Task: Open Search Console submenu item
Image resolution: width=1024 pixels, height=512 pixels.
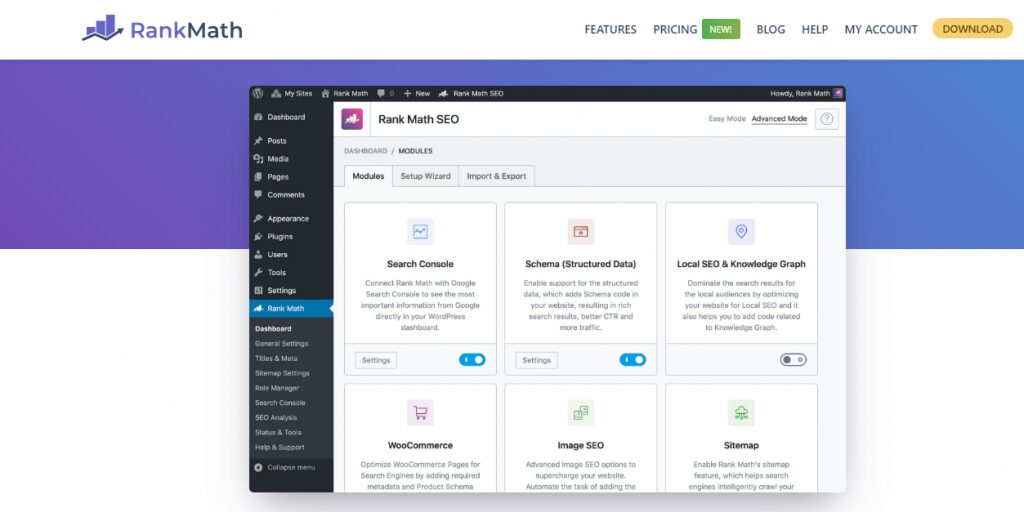Action: coord(280,403)
